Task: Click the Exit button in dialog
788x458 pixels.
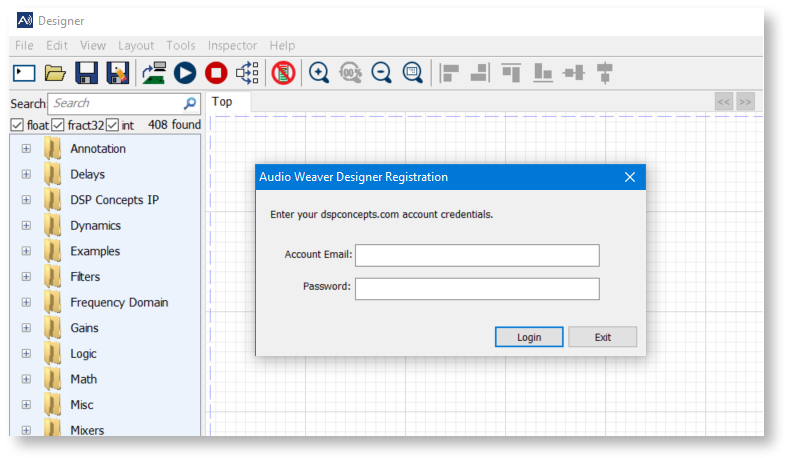Action: (602, 337)
